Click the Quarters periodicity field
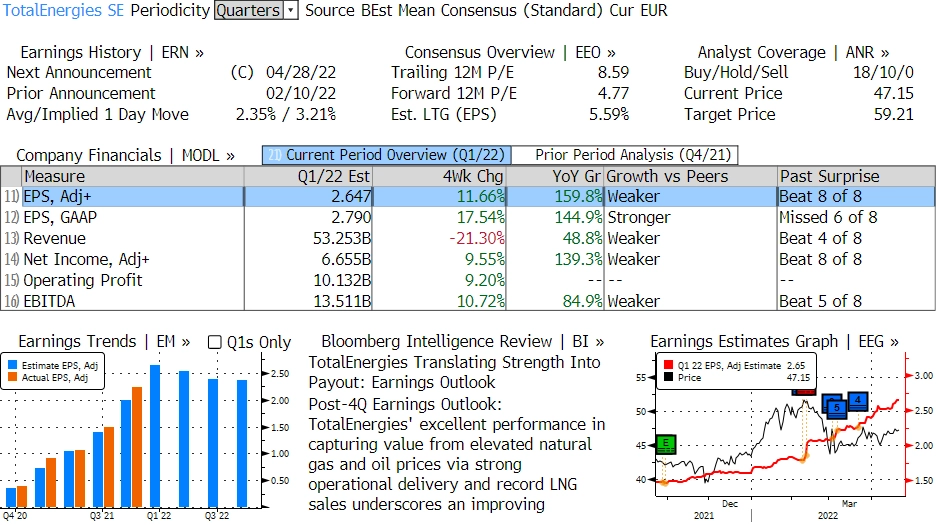 point(249,11)
